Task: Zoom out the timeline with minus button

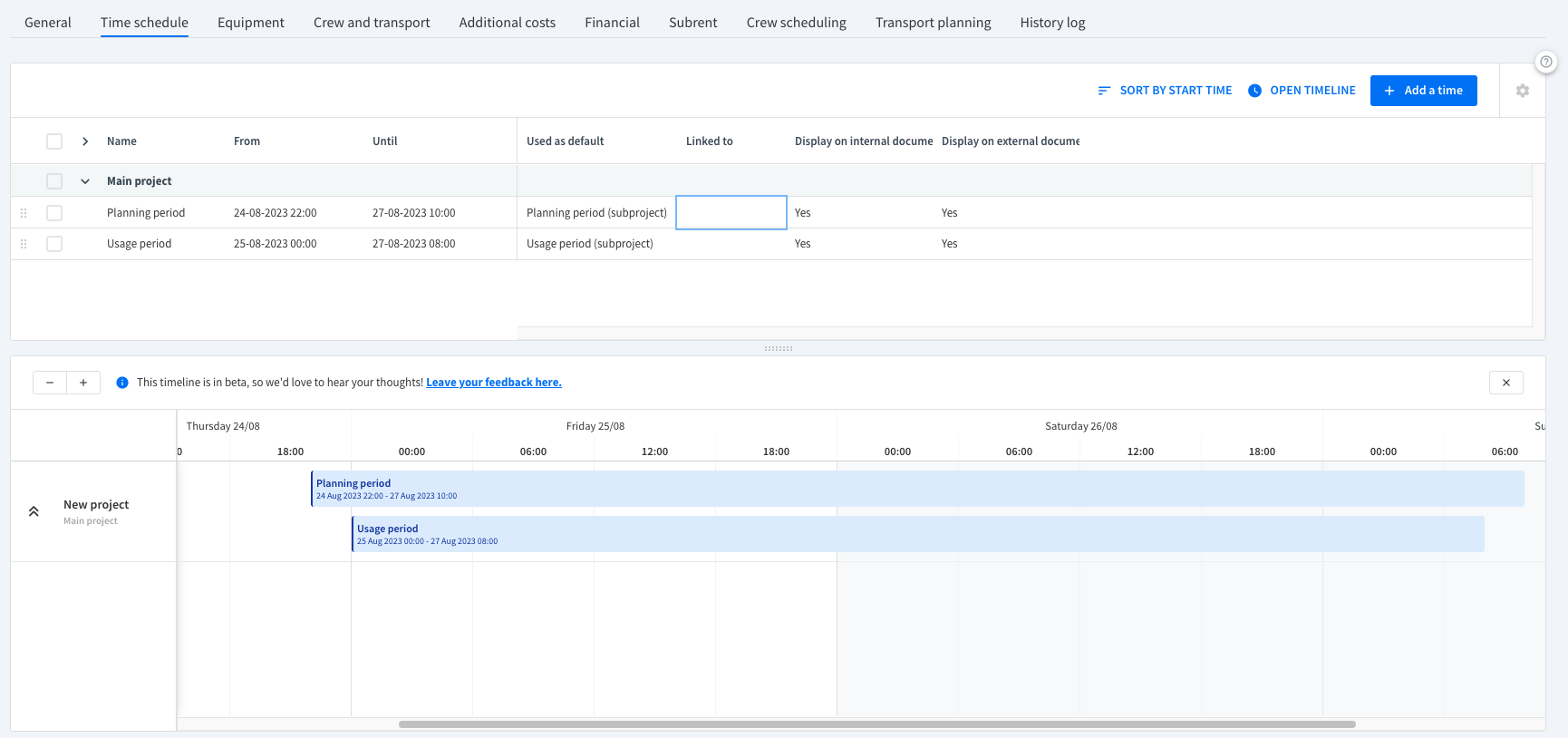Action: pos(50,383)
